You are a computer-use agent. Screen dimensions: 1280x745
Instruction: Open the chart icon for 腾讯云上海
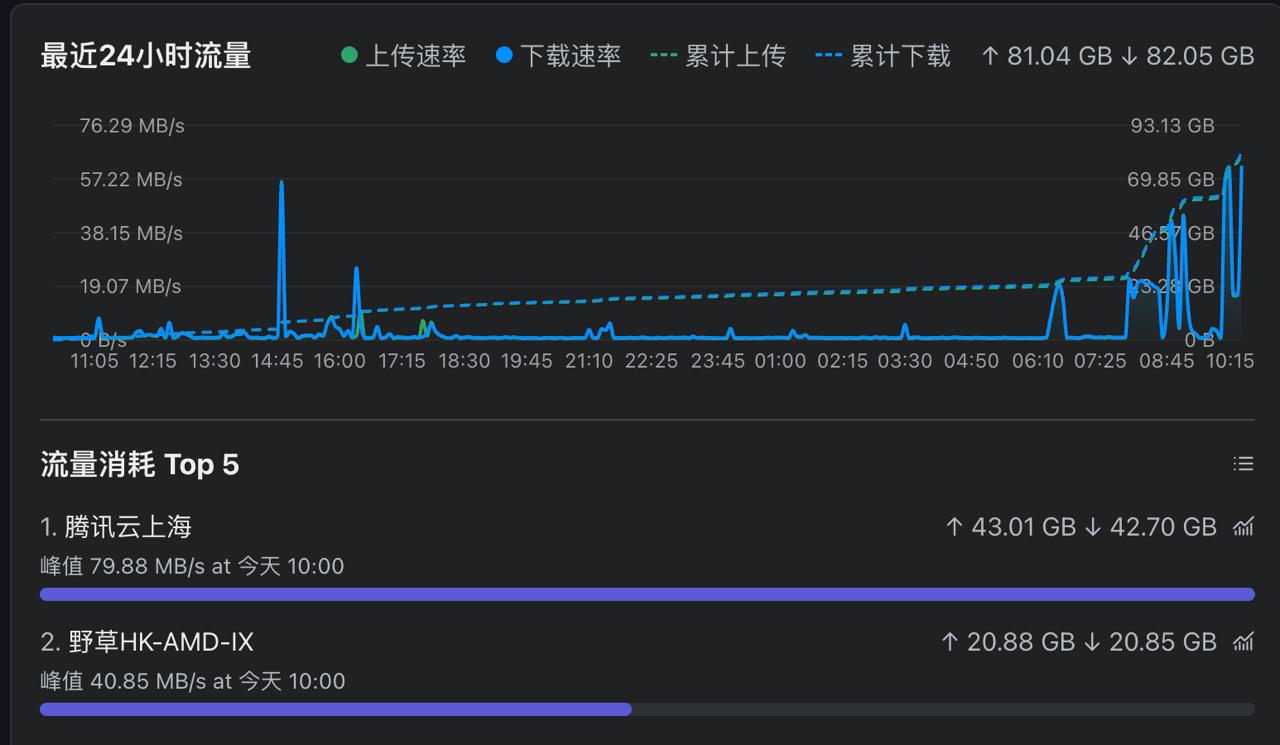(x=1243, y=527)
